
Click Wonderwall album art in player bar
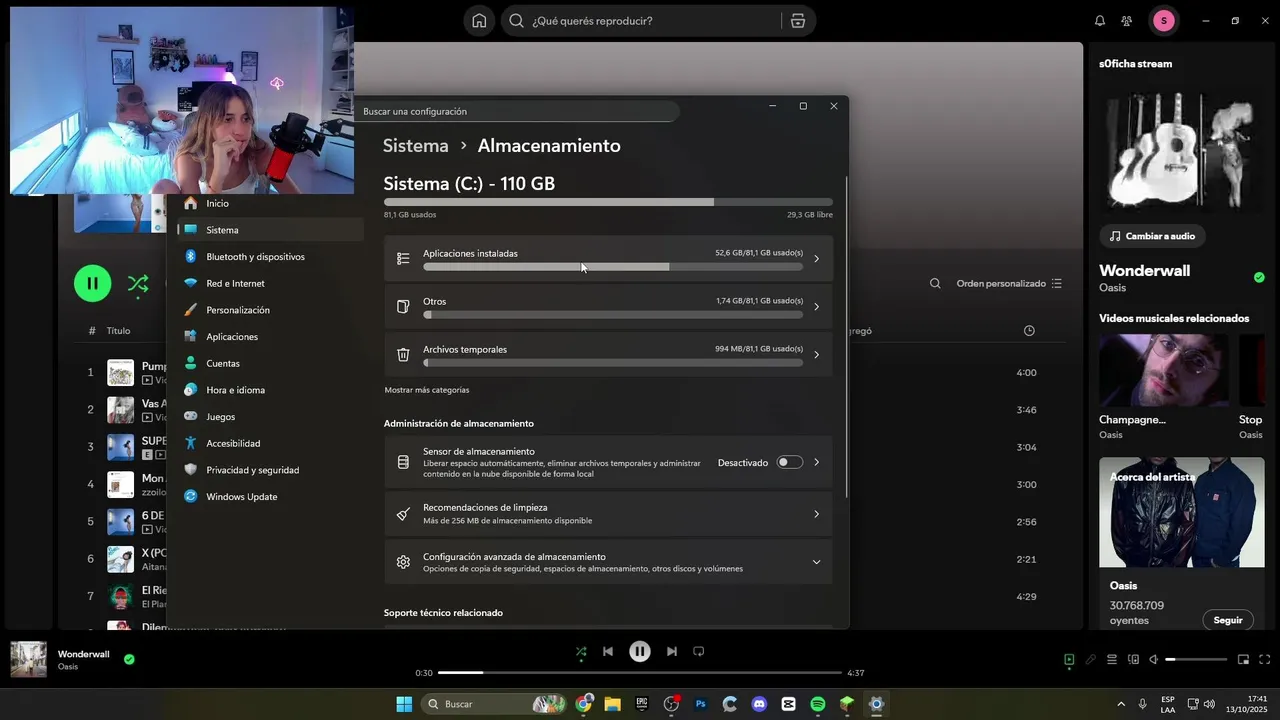(29, 660)
